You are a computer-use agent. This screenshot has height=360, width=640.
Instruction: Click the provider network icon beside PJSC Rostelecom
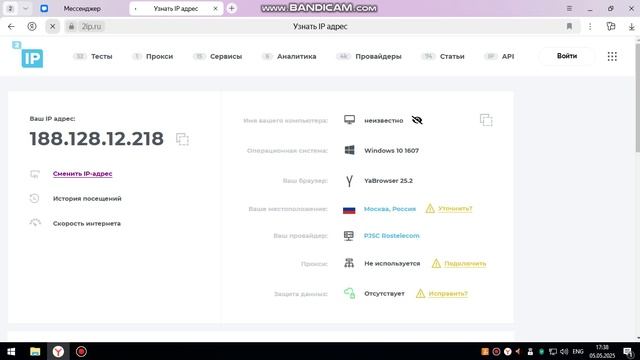pyautogui.click(x=349, y=236)
